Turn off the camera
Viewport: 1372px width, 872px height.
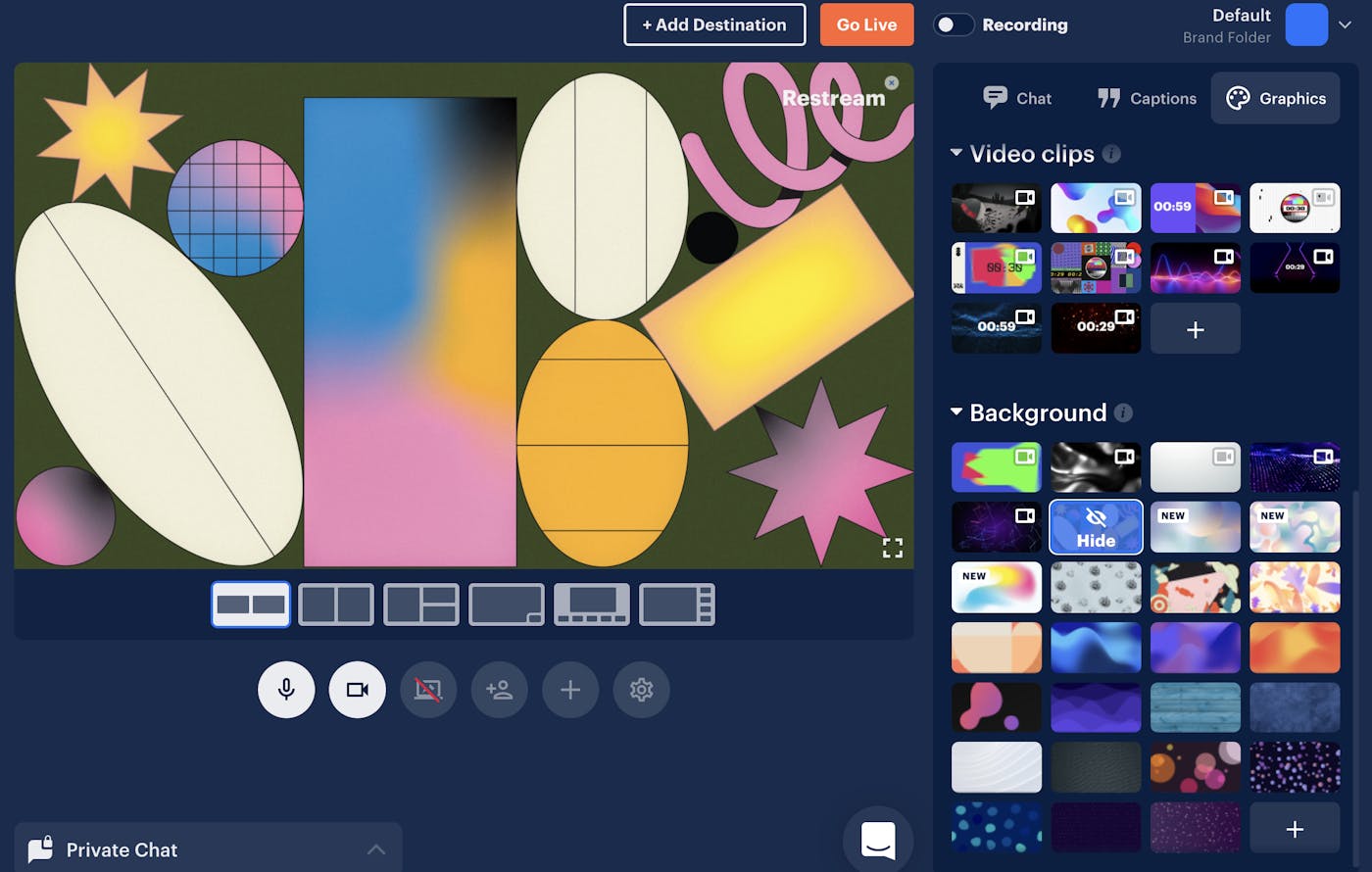358,690
